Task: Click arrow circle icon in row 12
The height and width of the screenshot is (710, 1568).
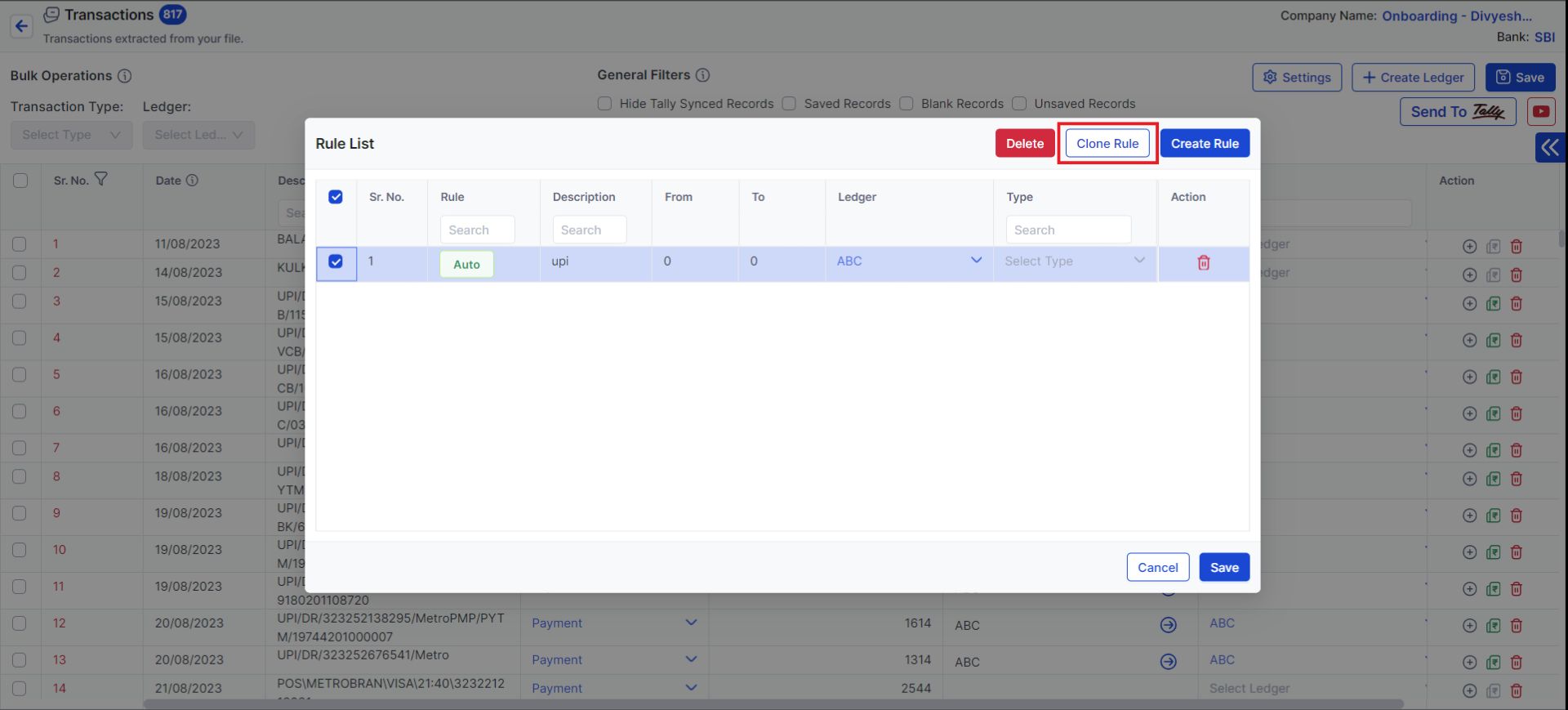Action: (x=1169, y=625)
